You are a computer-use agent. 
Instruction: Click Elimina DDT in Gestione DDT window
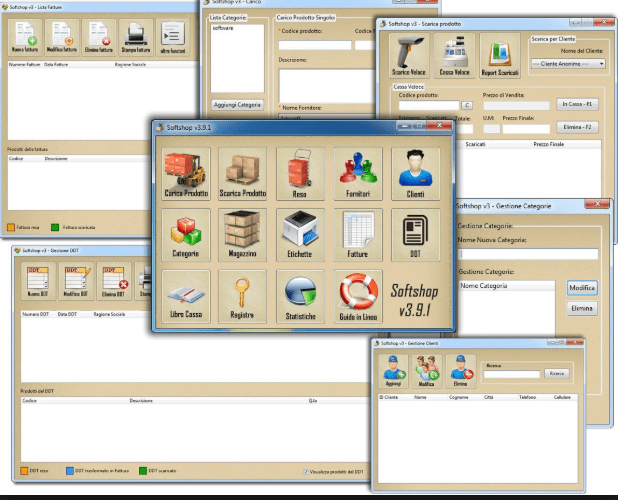[114, 281]
